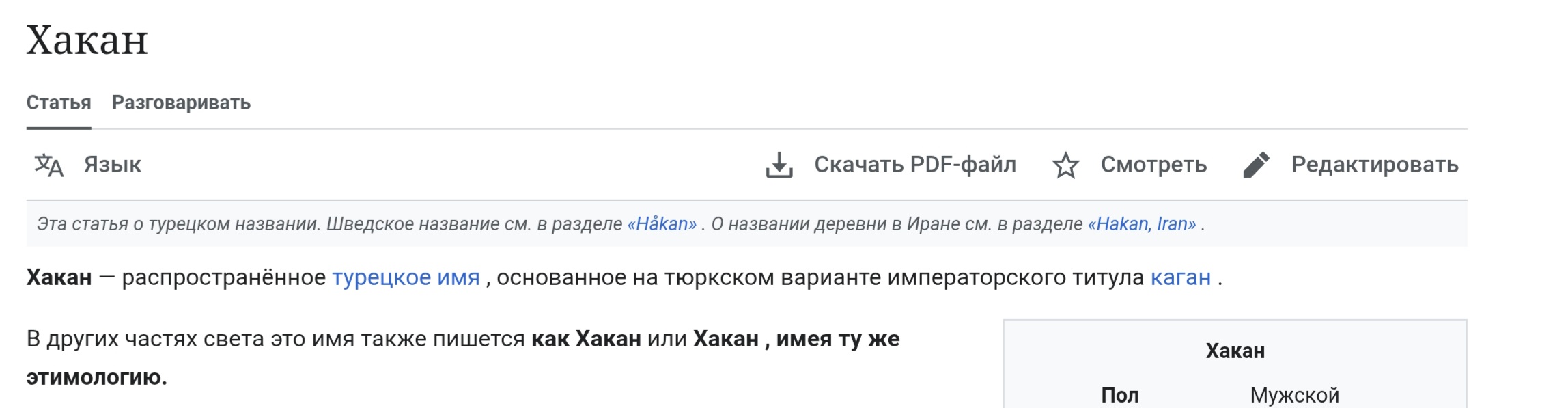Click the bold Хакан in first sentence

[59, 277]
